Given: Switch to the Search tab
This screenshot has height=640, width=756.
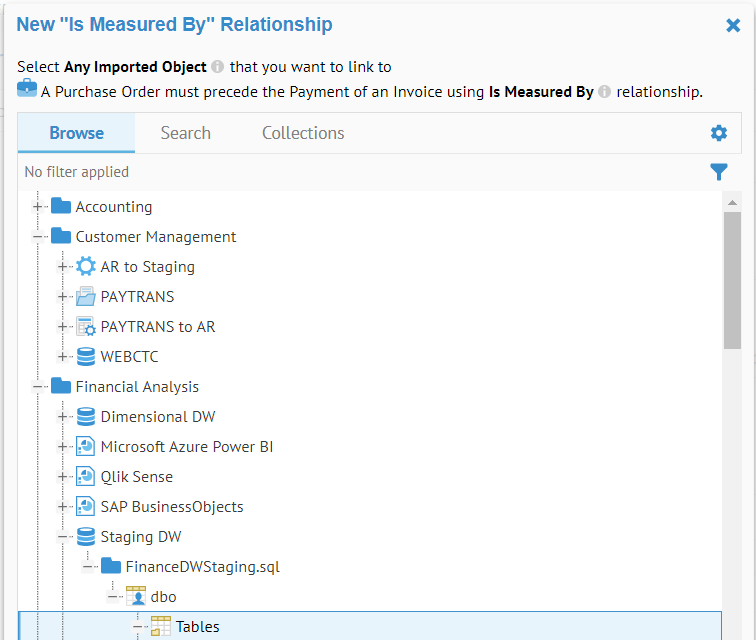Looking at the screenshot, I should (x=185, y=133).
